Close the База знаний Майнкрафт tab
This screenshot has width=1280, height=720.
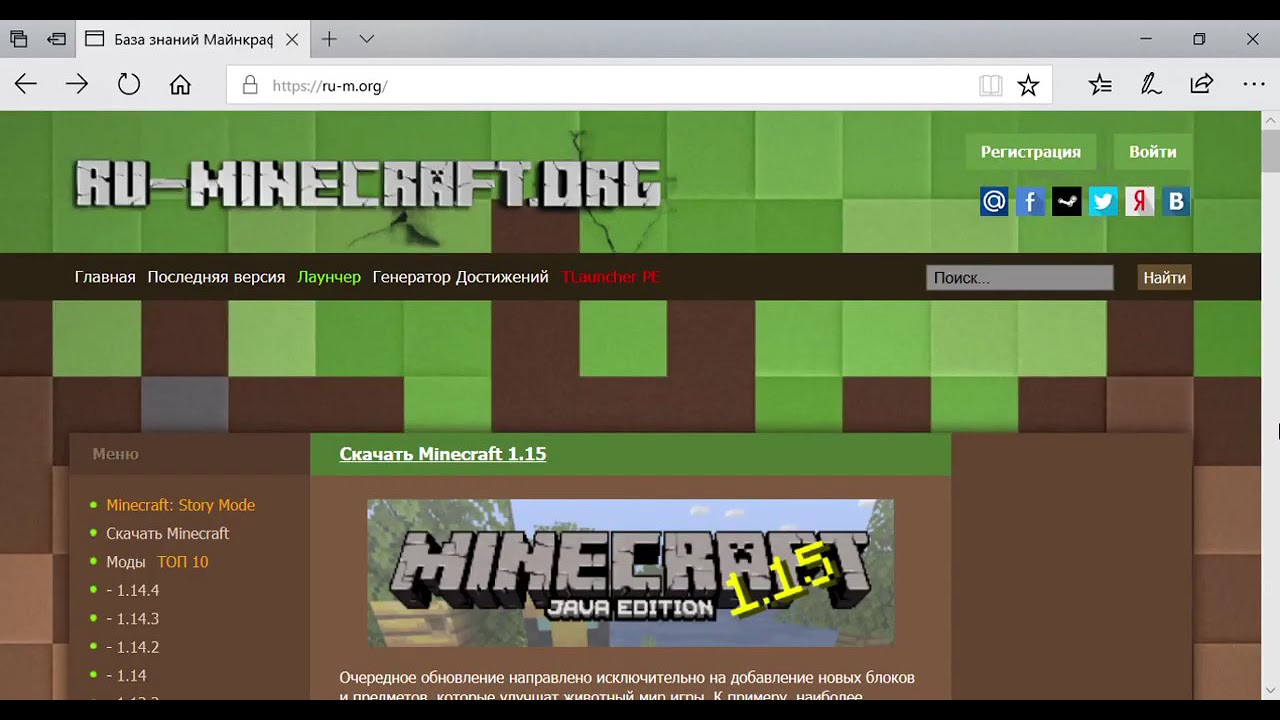coord(291,40)
